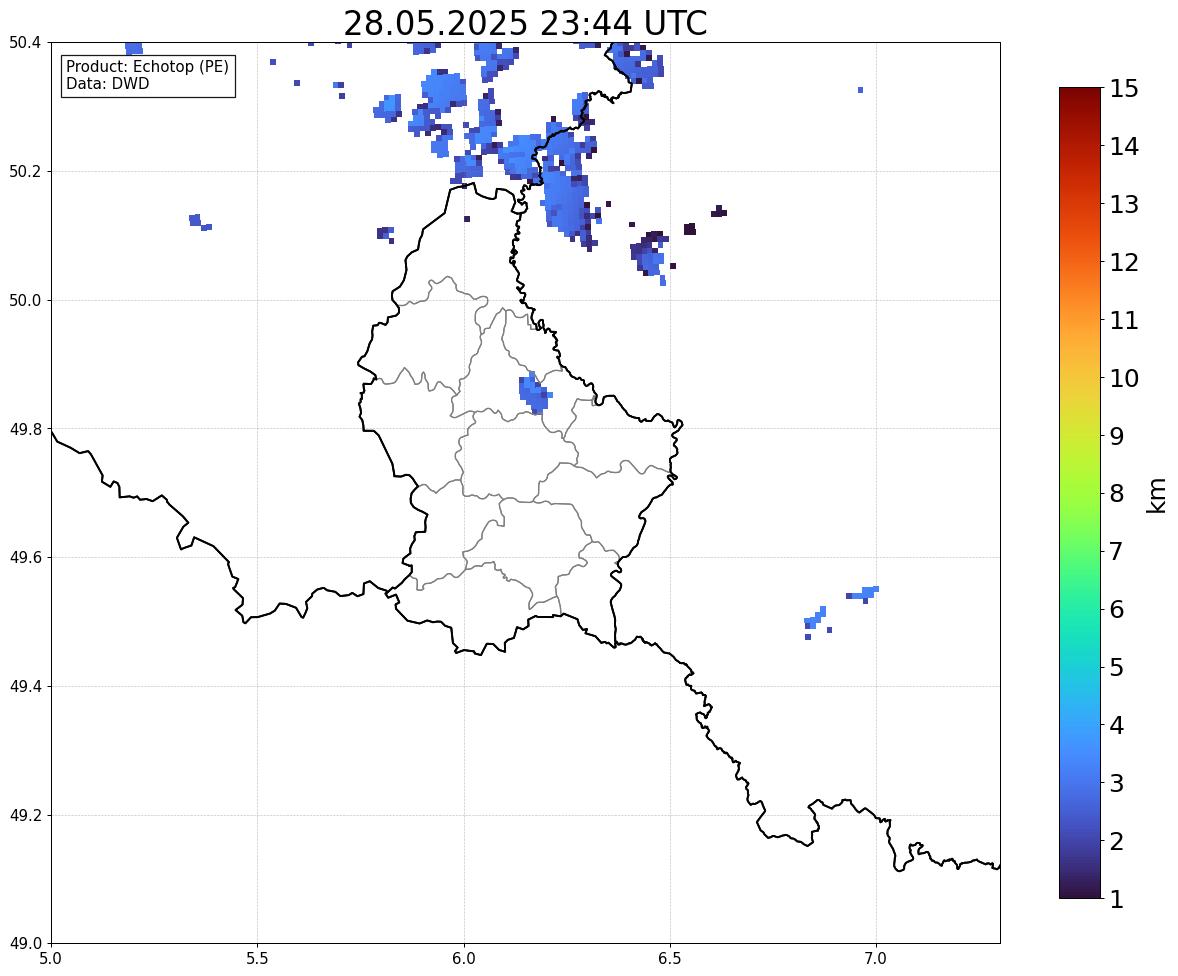This screenshot has height=976, width=1178.
Task: Click the longitude axis label 5.5
Action: (x=258, y=959)
